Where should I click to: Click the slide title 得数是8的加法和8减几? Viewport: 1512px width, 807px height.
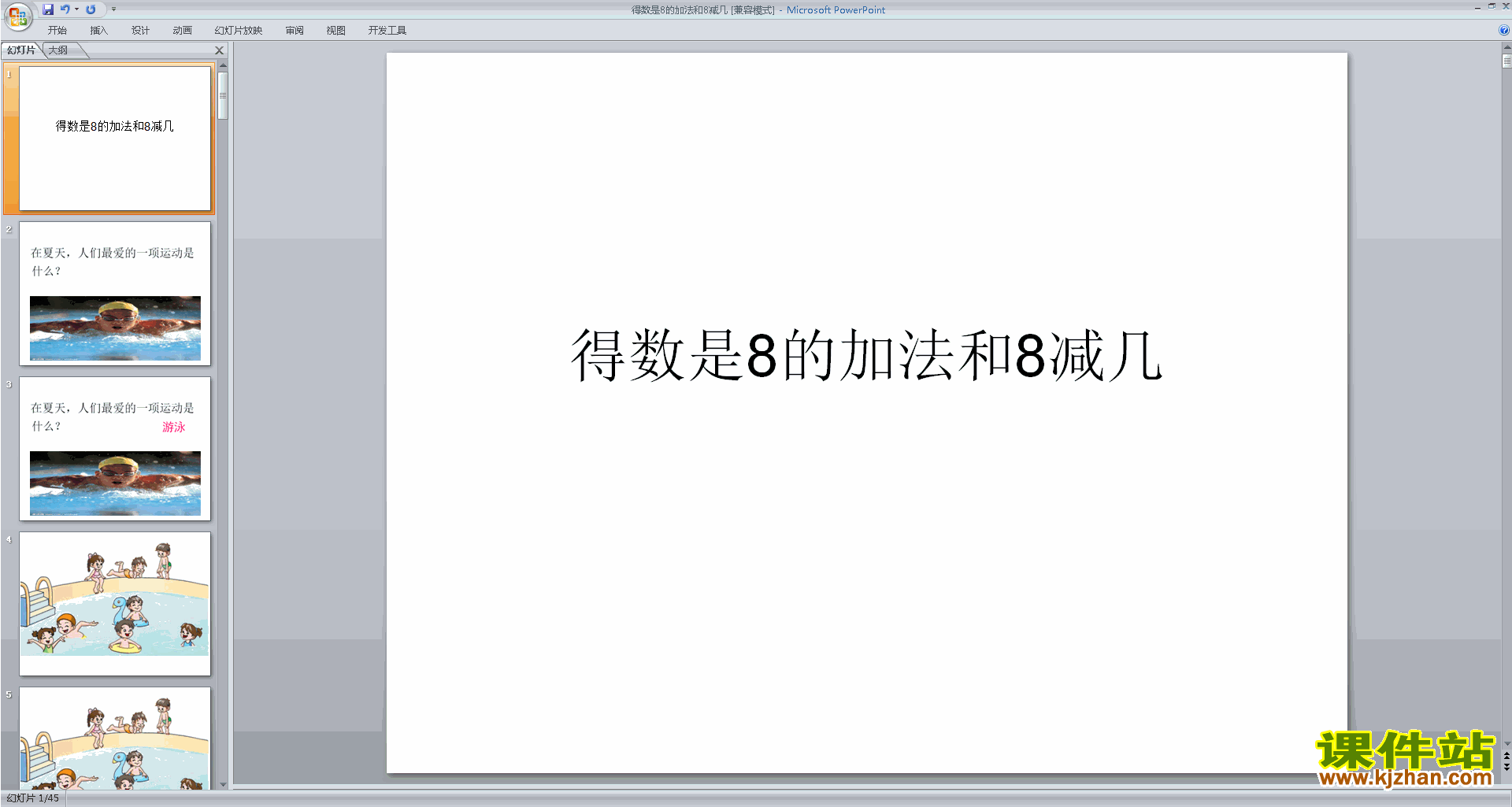[x=866, y=356]
